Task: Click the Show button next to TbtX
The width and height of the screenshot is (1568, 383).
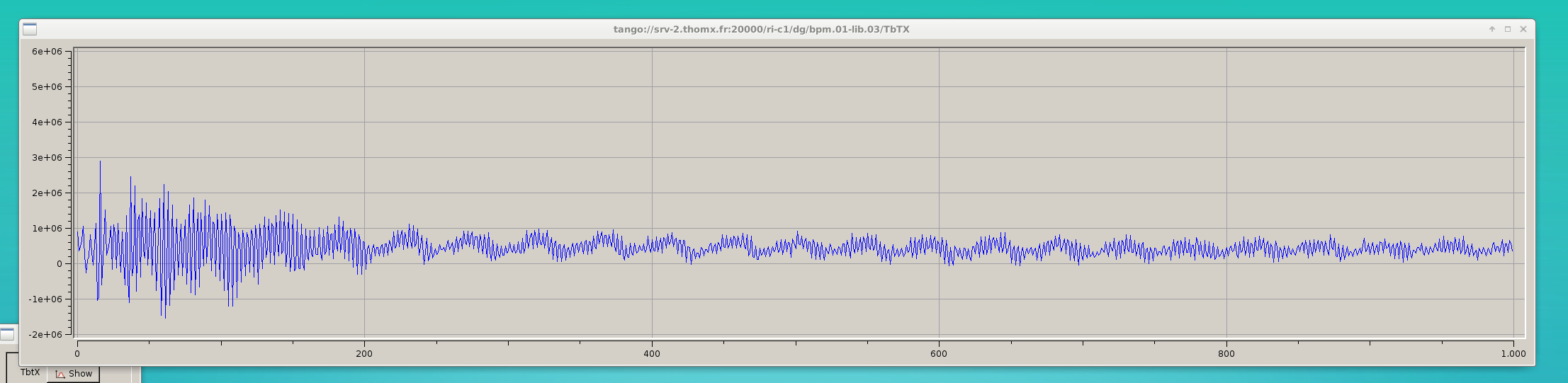Action: [74, 374]
